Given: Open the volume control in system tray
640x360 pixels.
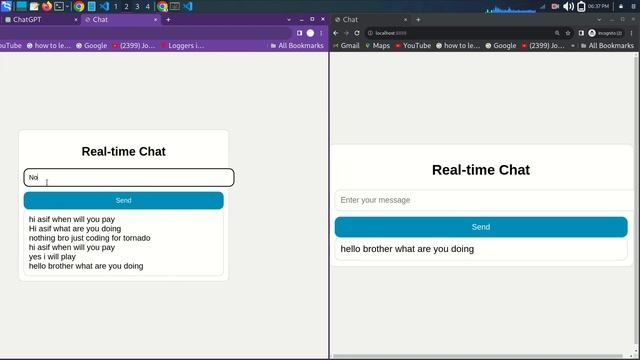Looking at the screenshot, I should (568, 6).
